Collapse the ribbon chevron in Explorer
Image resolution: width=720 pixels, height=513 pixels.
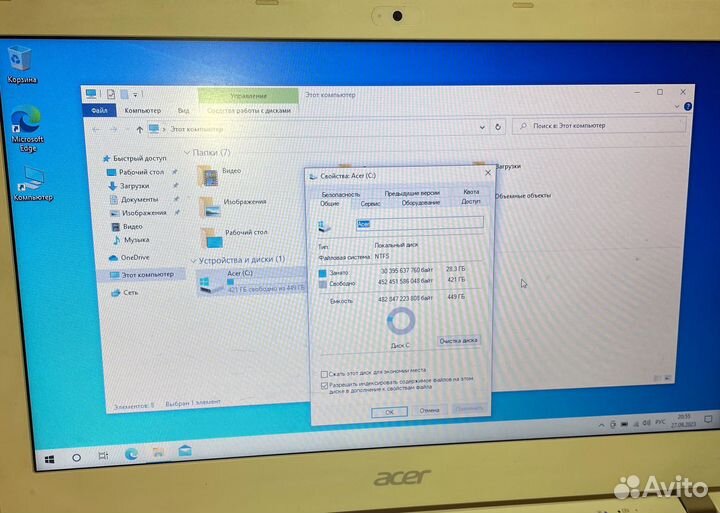[x=676, y=107]
